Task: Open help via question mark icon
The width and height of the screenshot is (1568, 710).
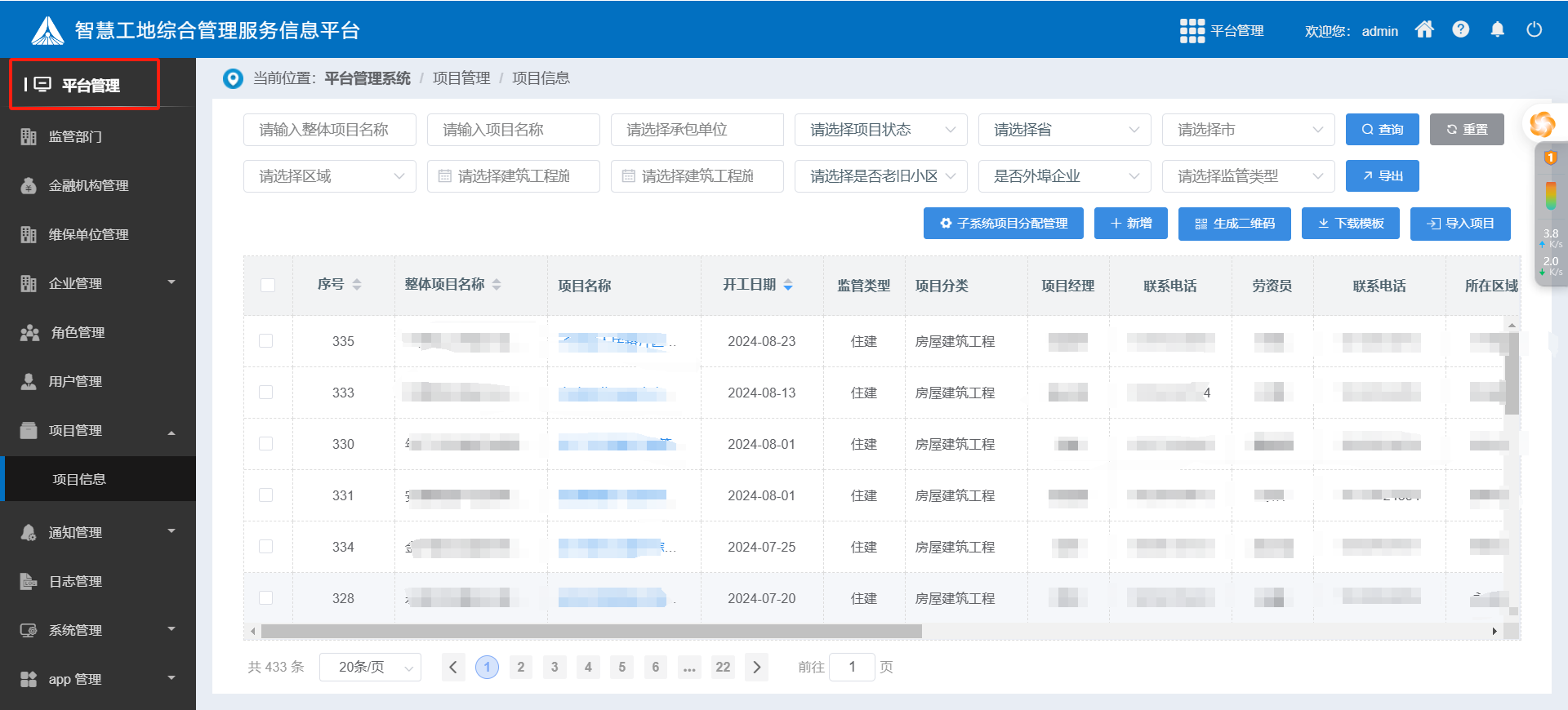Action: (1461, 30)
